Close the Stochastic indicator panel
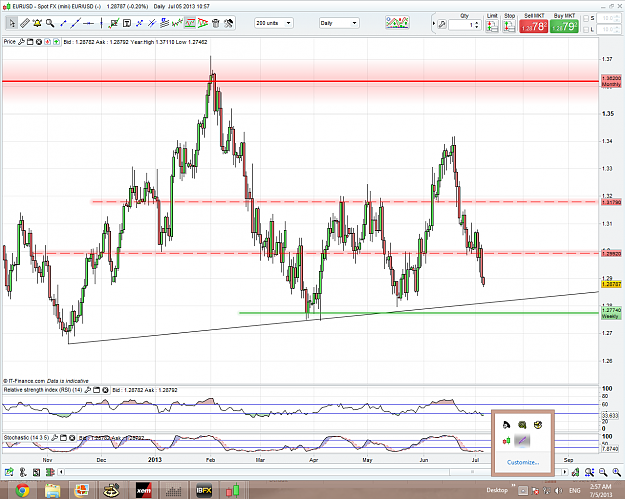 coord(72,438)
